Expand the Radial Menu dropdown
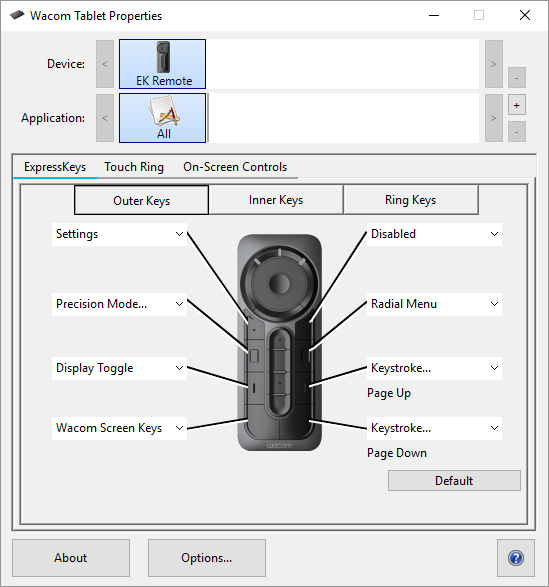 pyautogui.click(x=434, y=304)
